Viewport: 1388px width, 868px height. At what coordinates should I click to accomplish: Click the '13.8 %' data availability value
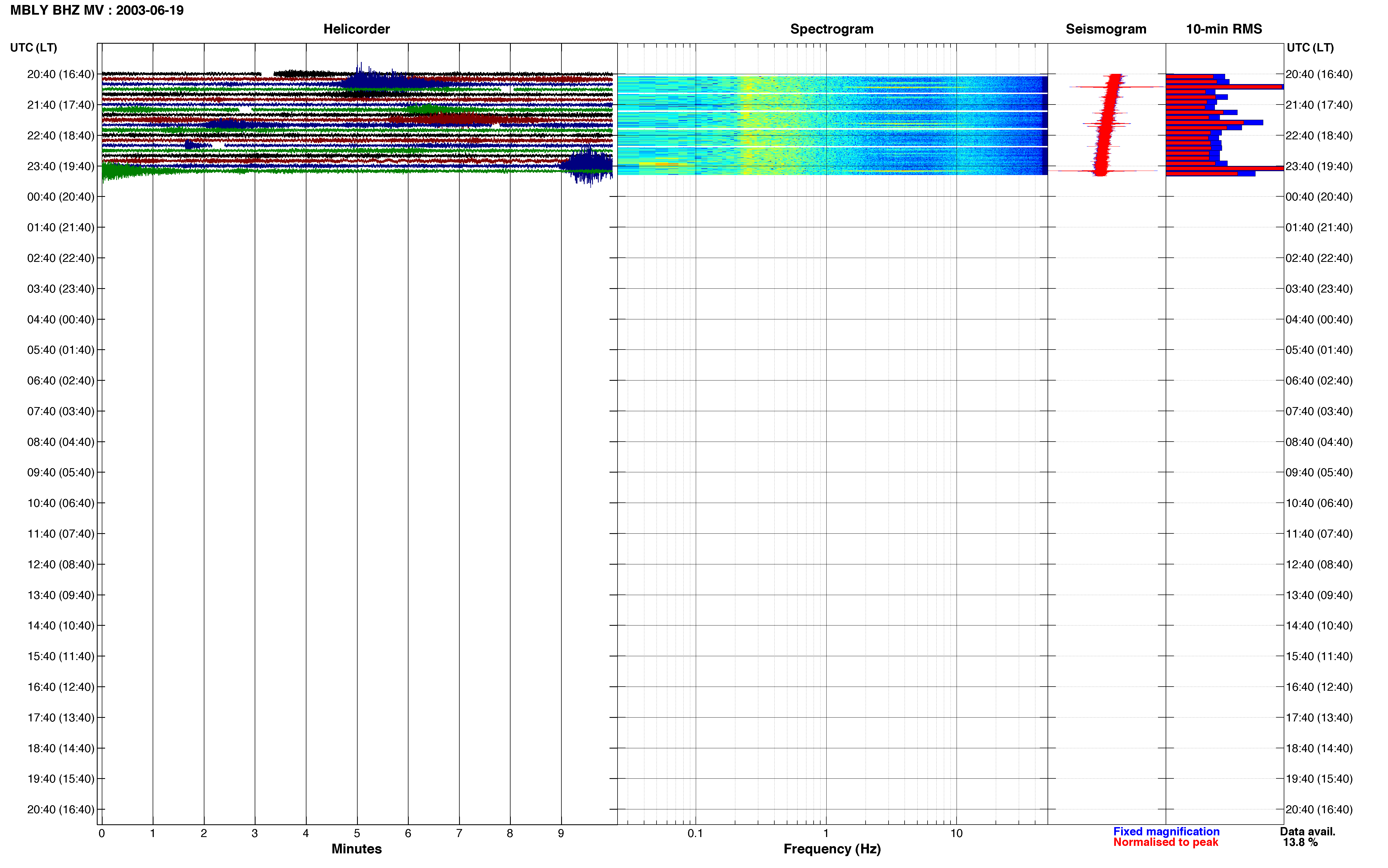[x=1300, y=842]
